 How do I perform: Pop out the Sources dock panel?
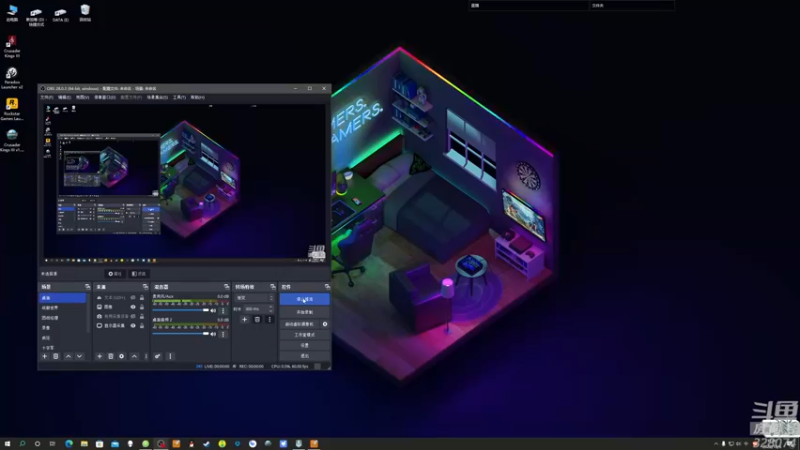click(145, 287)
